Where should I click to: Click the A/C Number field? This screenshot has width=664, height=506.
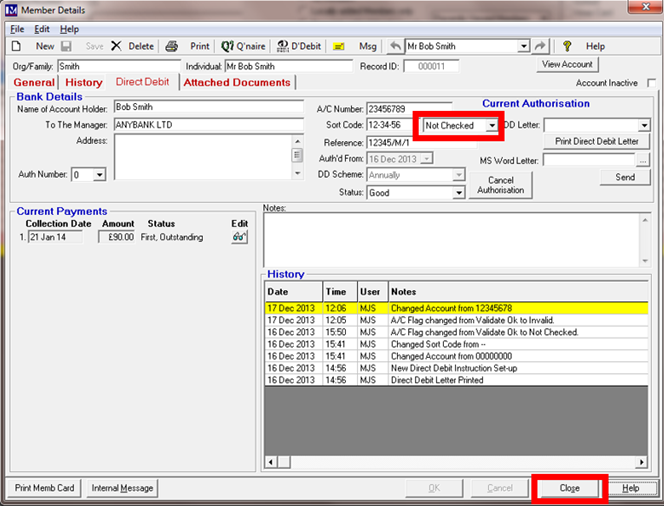coord(409,109)
